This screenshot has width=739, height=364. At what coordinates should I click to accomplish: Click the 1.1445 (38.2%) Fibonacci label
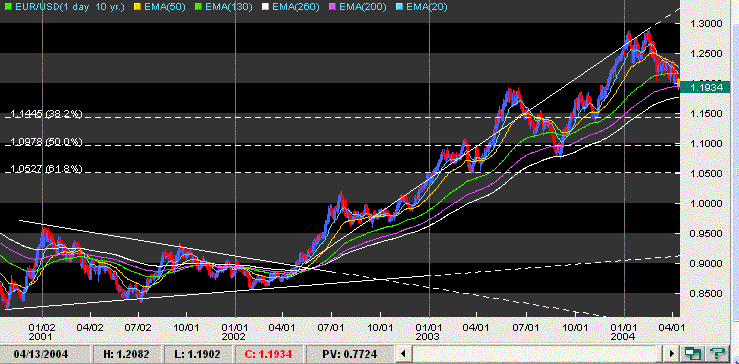(46, 114)
